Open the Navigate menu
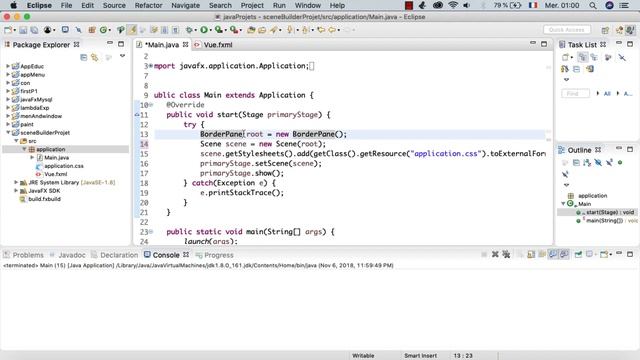 (x=185, y=5)
